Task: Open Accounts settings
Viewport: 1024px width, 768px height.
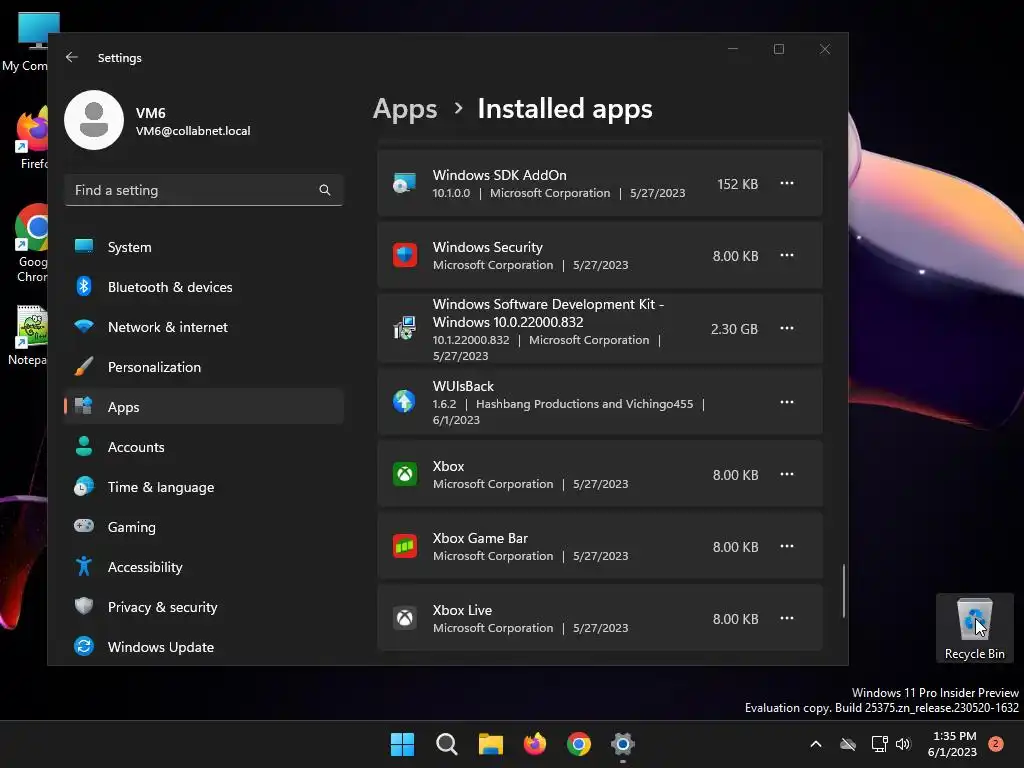Action: tap(204, 447)
